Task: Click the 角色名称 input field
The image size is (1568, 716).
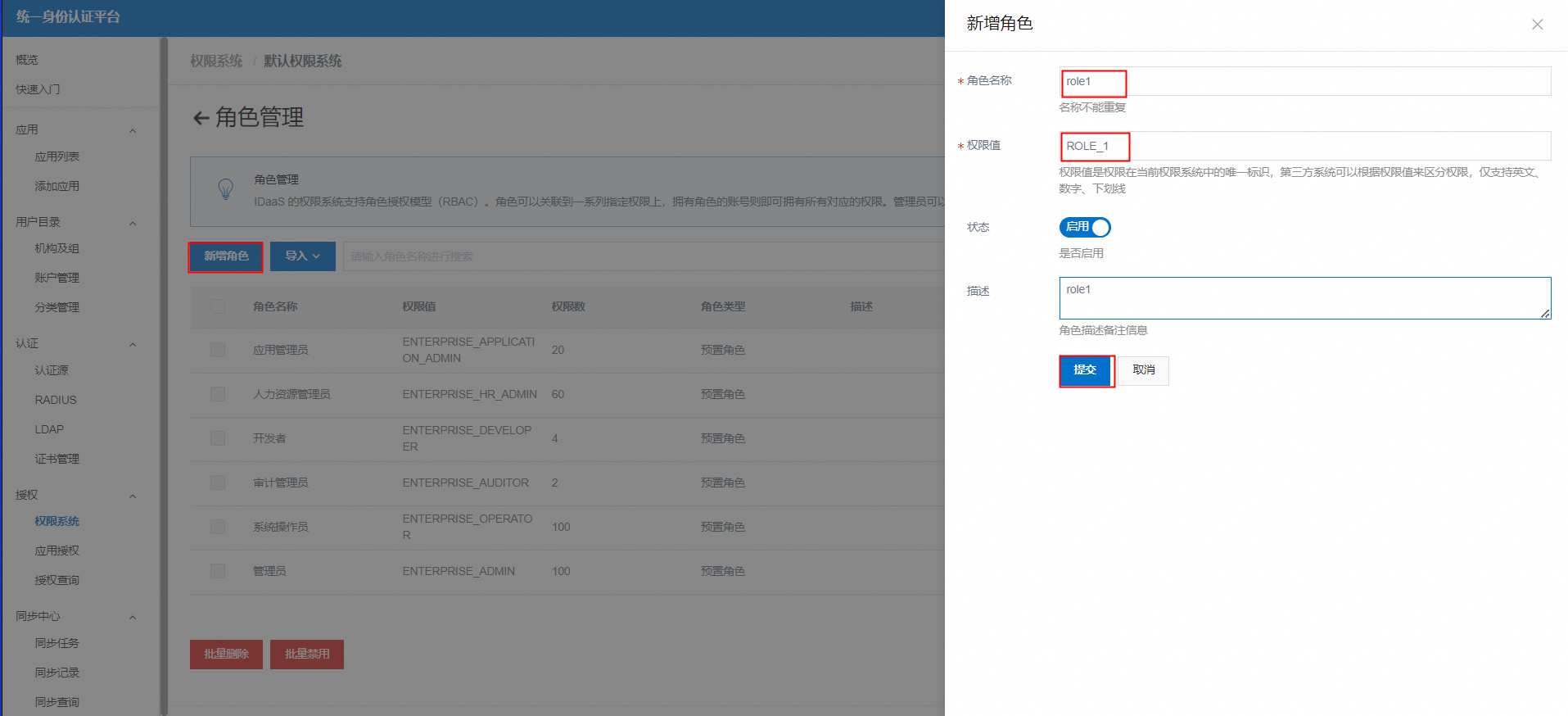Action: tap(1304, 82)
